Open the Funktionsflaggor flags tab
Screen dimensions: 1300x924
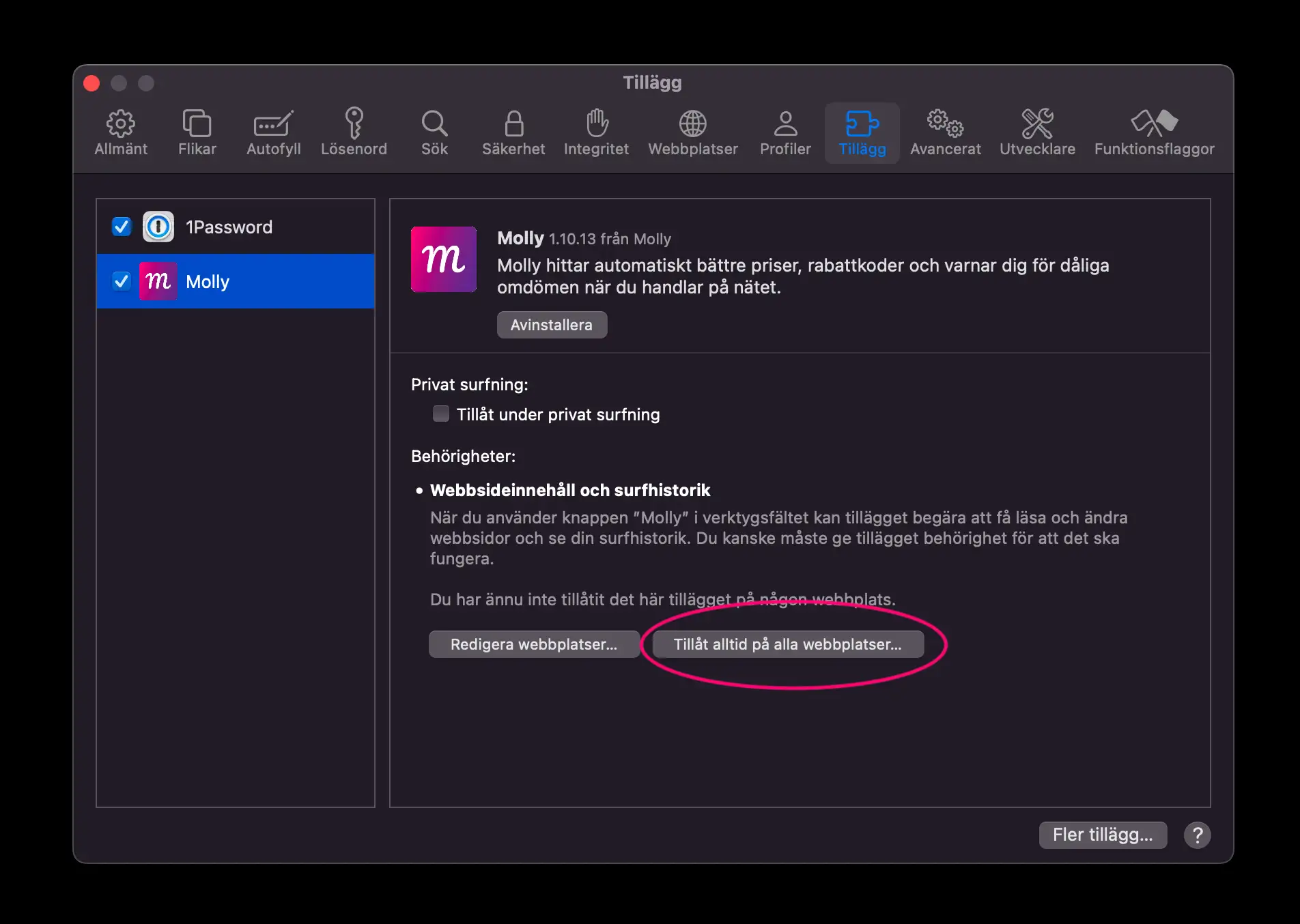1154,133
